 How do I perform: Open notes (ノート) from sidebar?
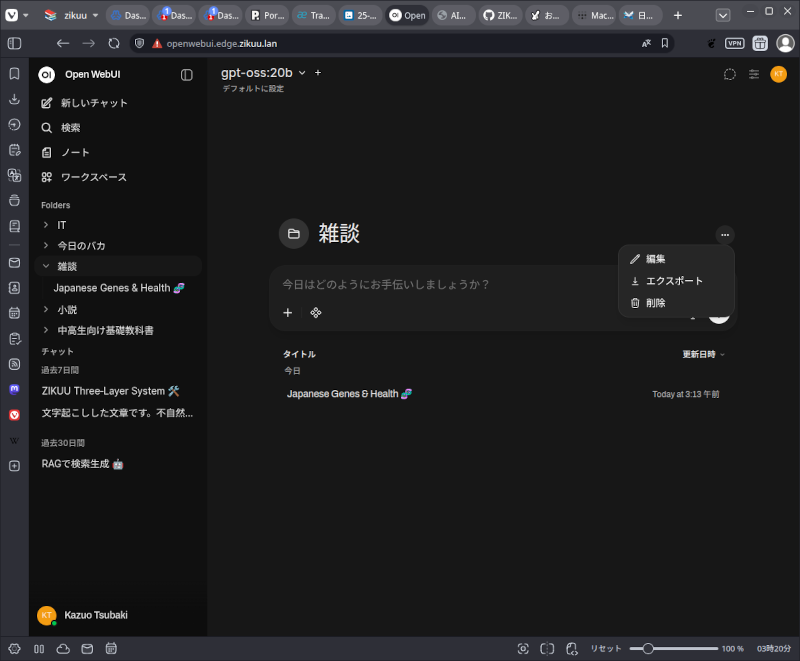click(x=47, y=152)
